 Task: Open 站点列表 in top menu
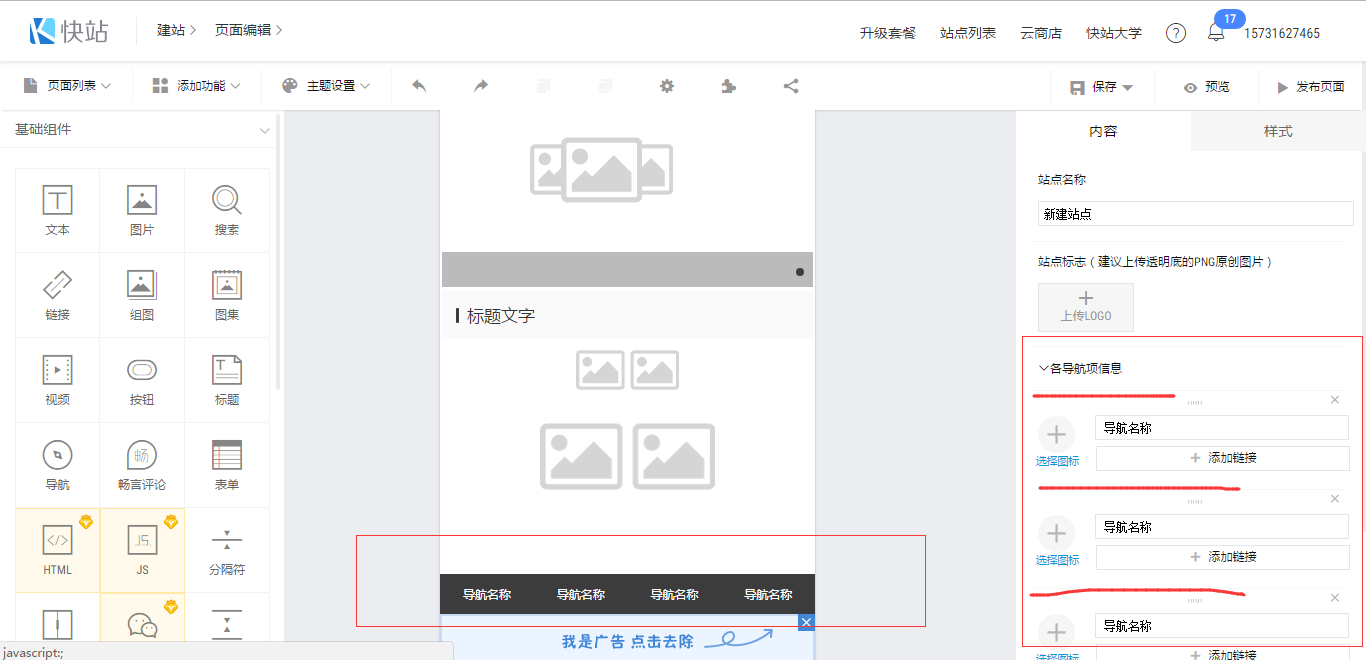(968, 33)
